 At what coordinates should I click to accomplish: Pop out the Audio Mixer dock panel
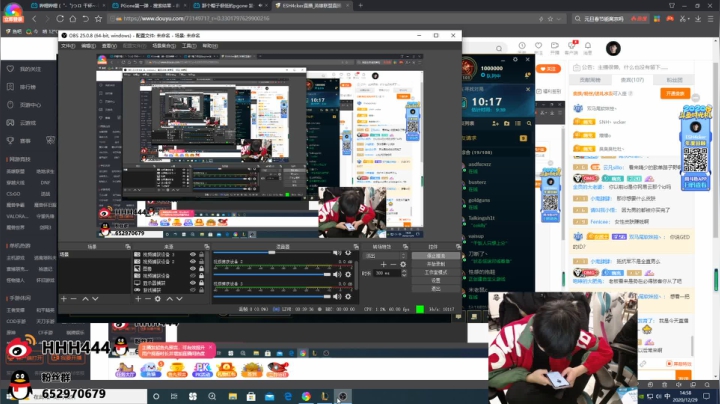click(356, 247)
